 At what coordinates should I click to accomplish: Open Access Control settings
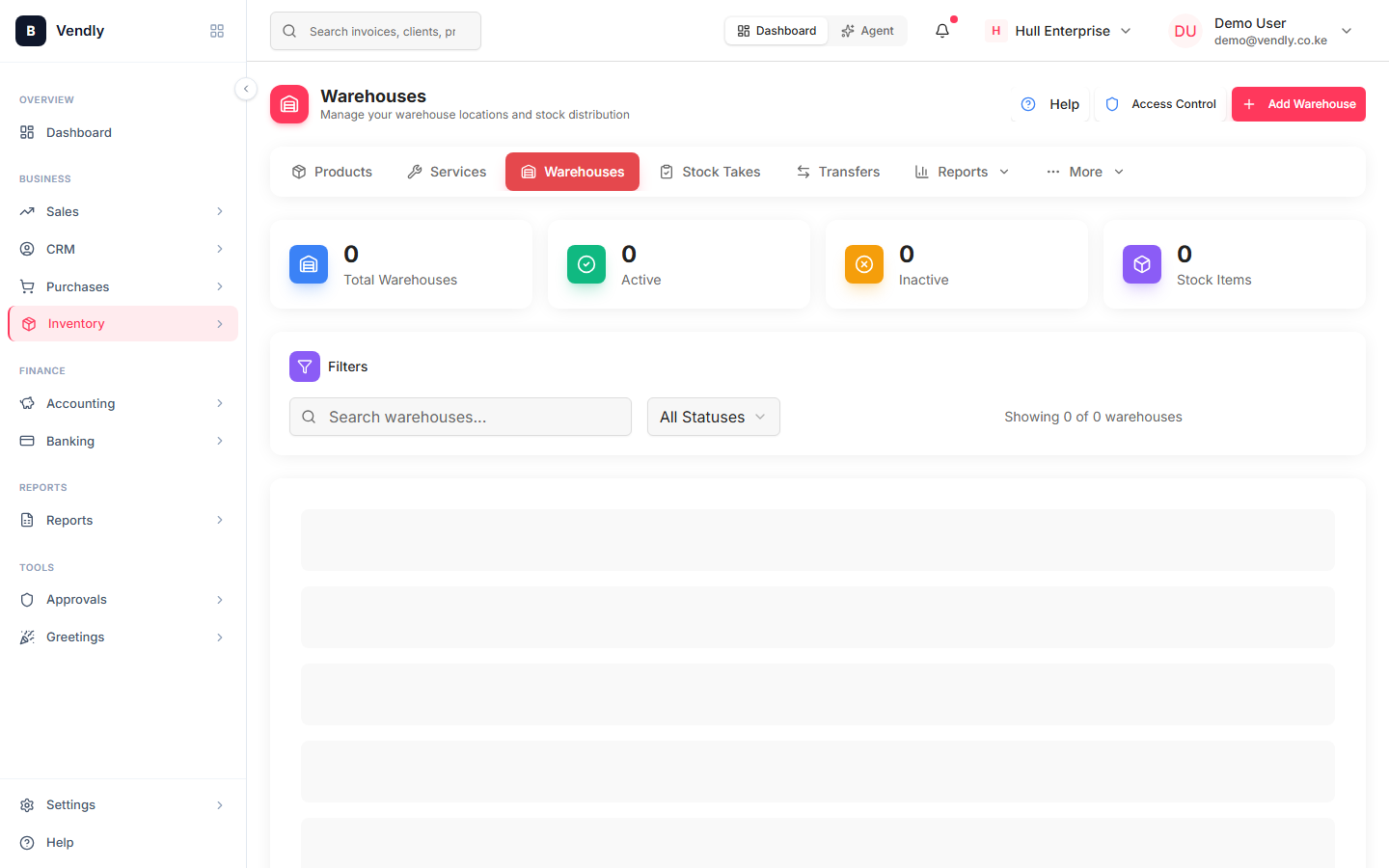coord(1160,104)
